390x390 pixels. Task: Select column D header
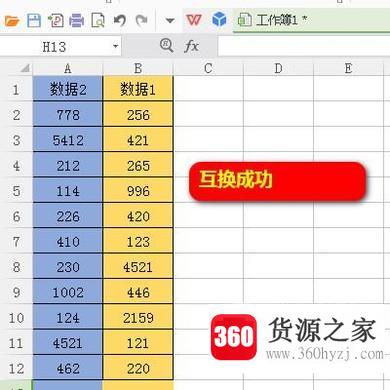point(278,68)
